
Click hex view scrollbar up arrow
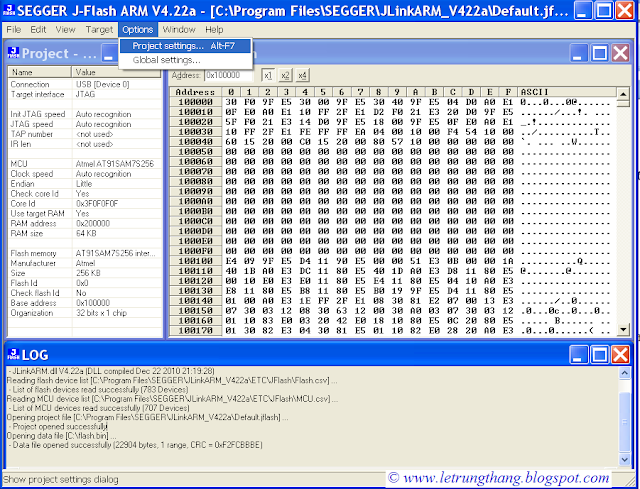click(623, 94)
